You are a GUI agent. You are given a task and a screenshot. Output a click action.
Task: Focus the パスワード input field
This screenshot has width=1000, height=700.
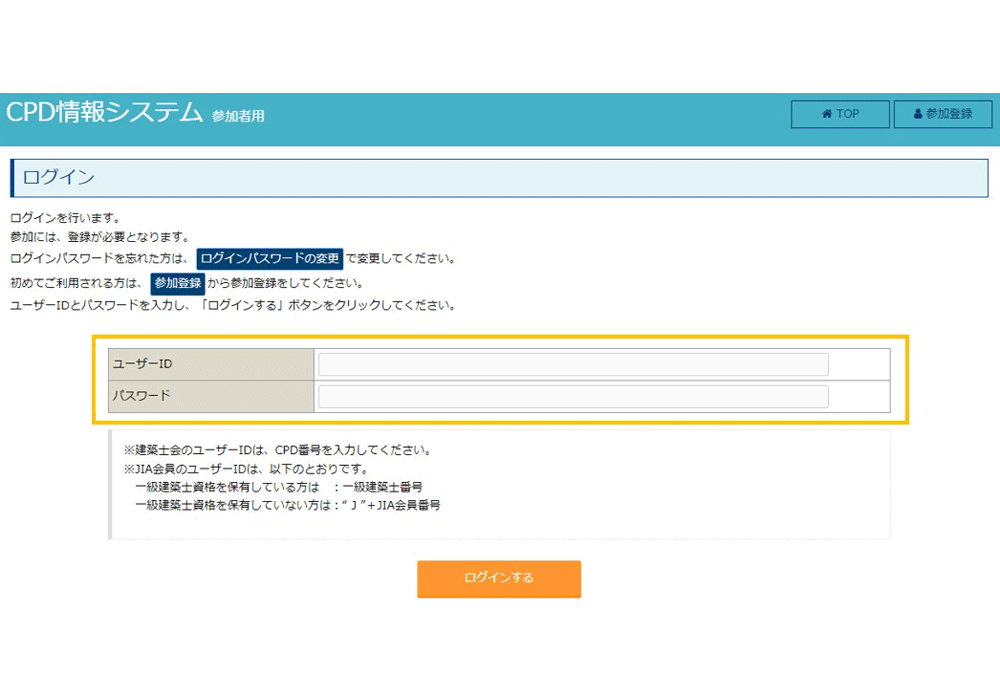point(573,396)
